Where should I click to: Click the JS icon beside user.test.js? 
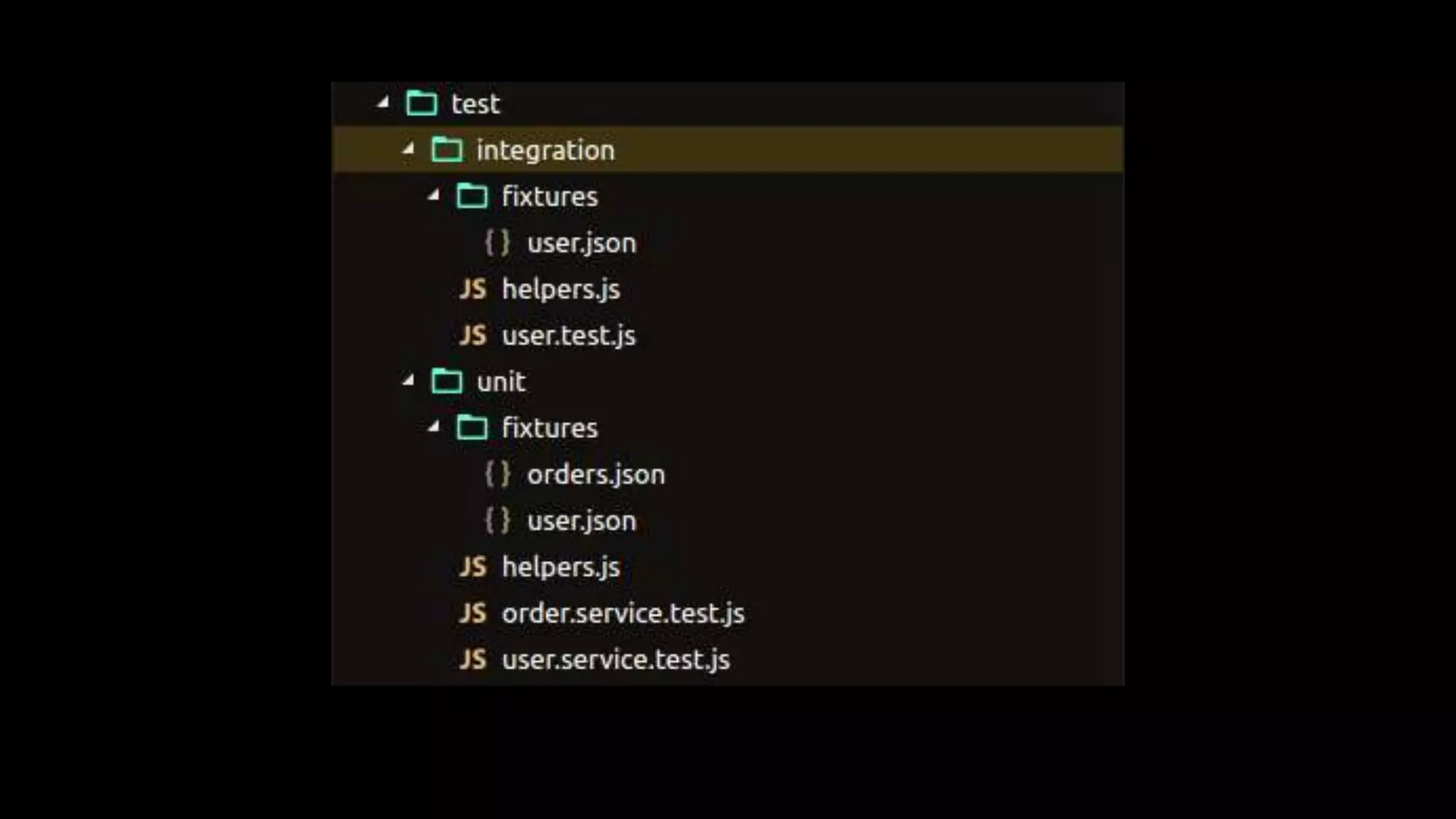(x=473, y=335)
